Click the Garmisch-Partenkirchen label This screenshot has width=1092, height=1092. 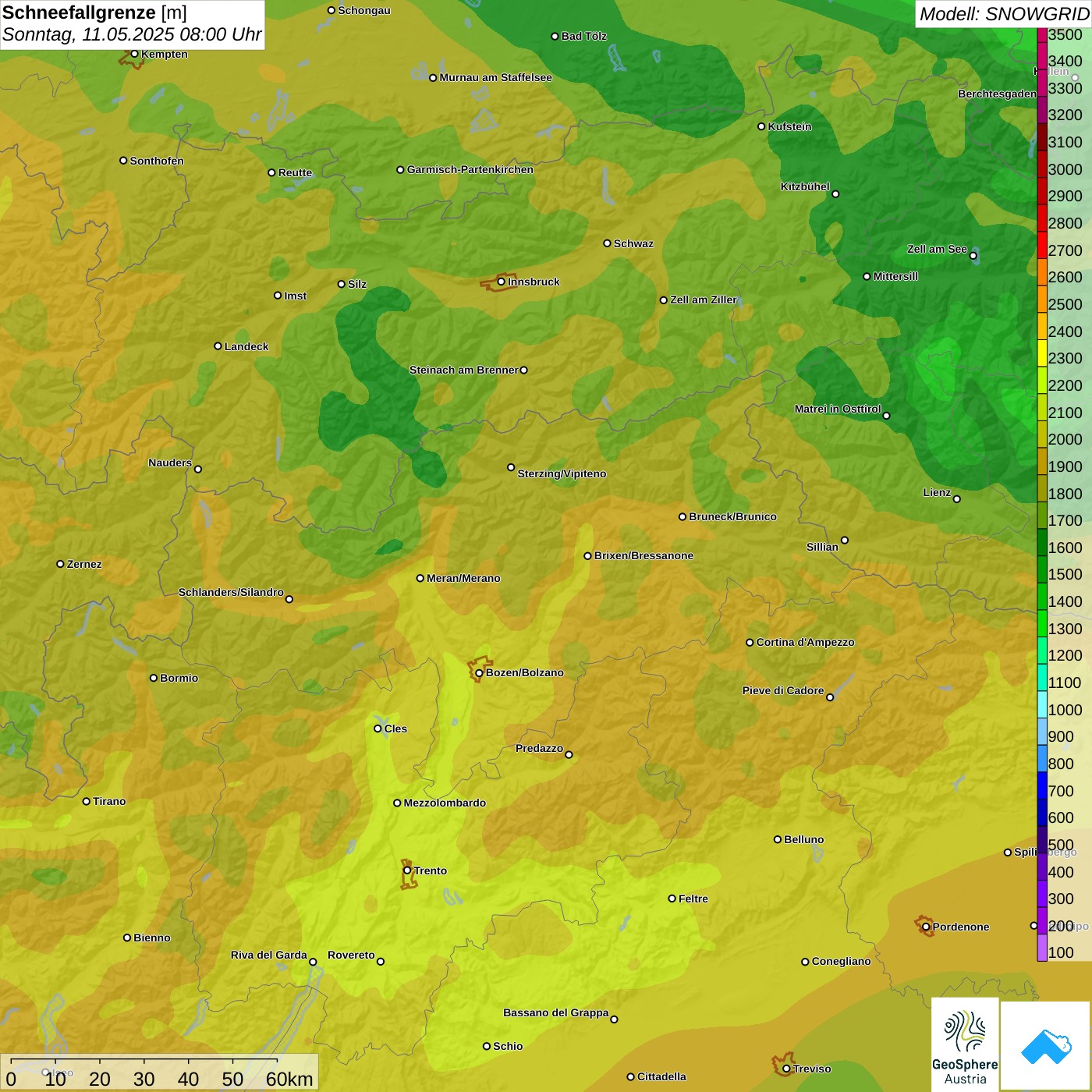pyautogui.click(x=470, y=169)
